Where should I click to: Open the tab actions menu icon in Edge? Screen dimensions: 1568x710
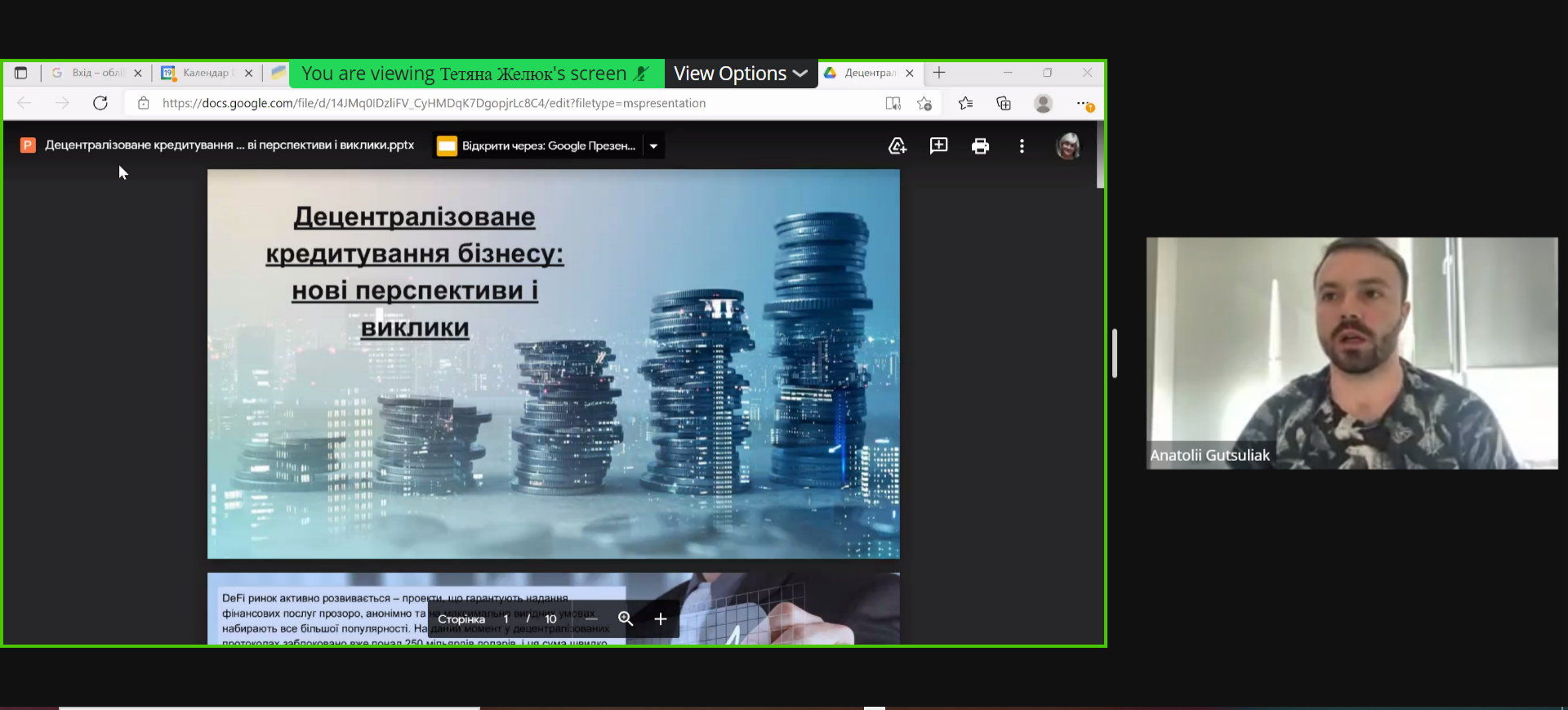21,73
